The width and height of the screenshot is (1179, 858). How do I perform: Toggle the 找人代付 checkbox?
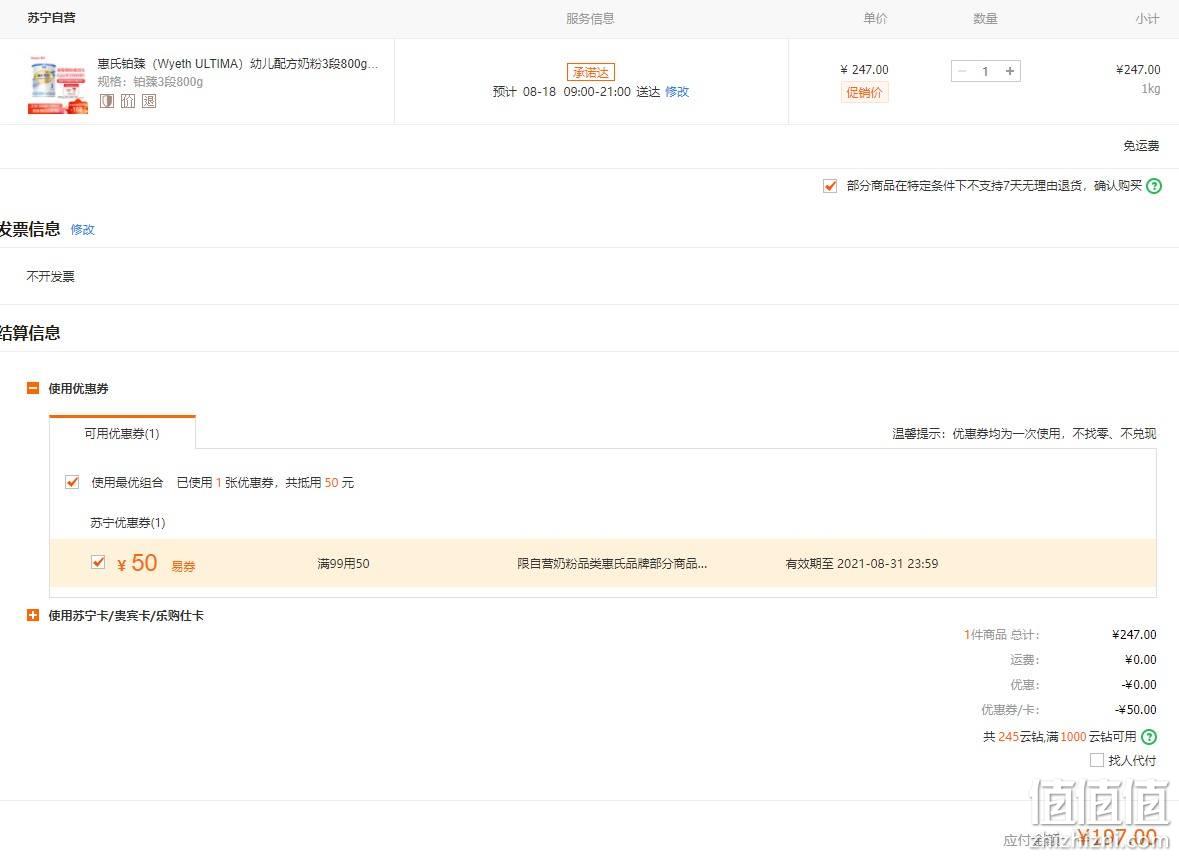(x=1097, y=760)
